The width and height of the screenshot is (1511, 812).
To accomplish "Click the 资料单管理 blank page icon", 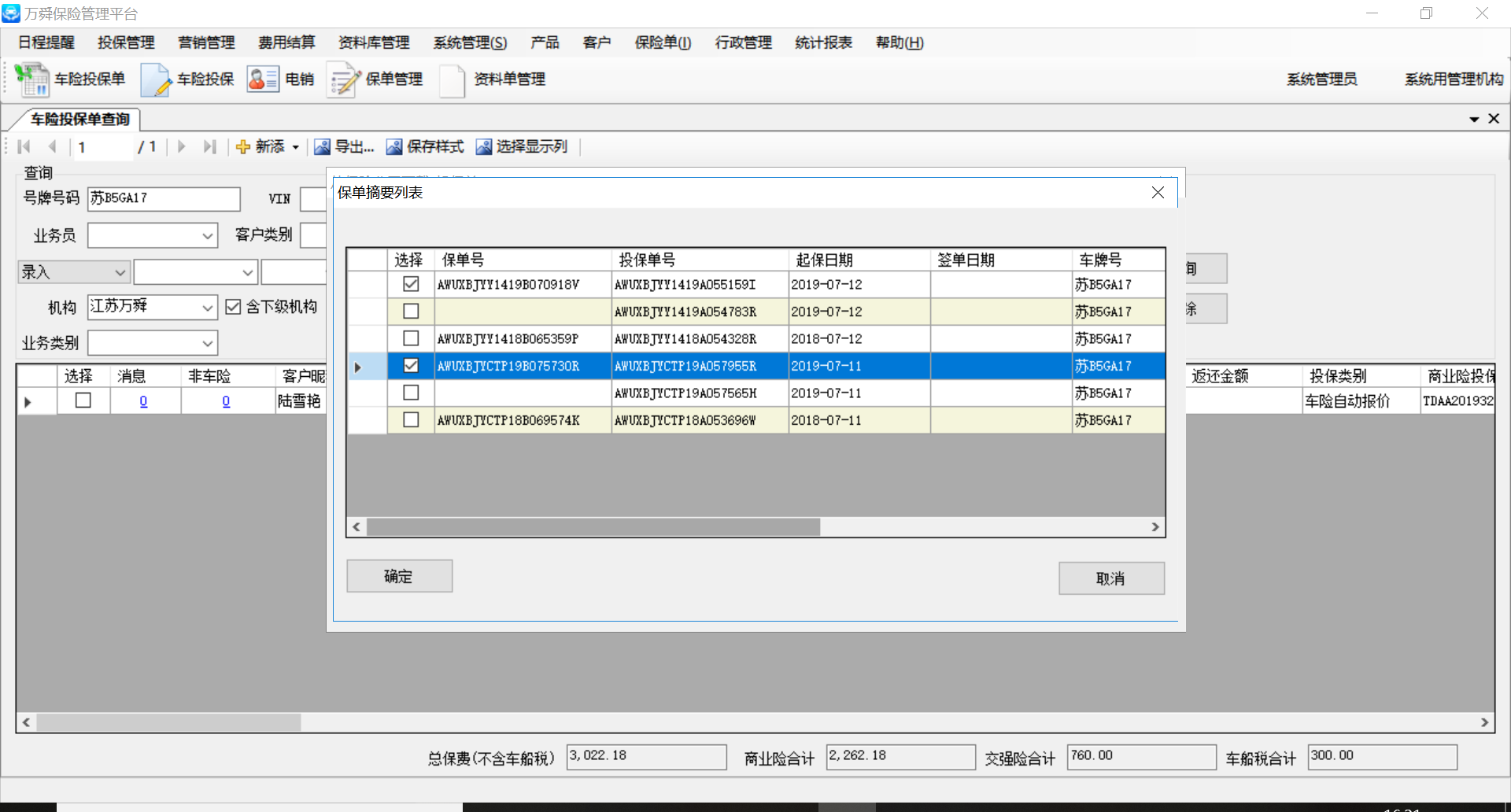I will pyautogui.click(x=453, y=79).
